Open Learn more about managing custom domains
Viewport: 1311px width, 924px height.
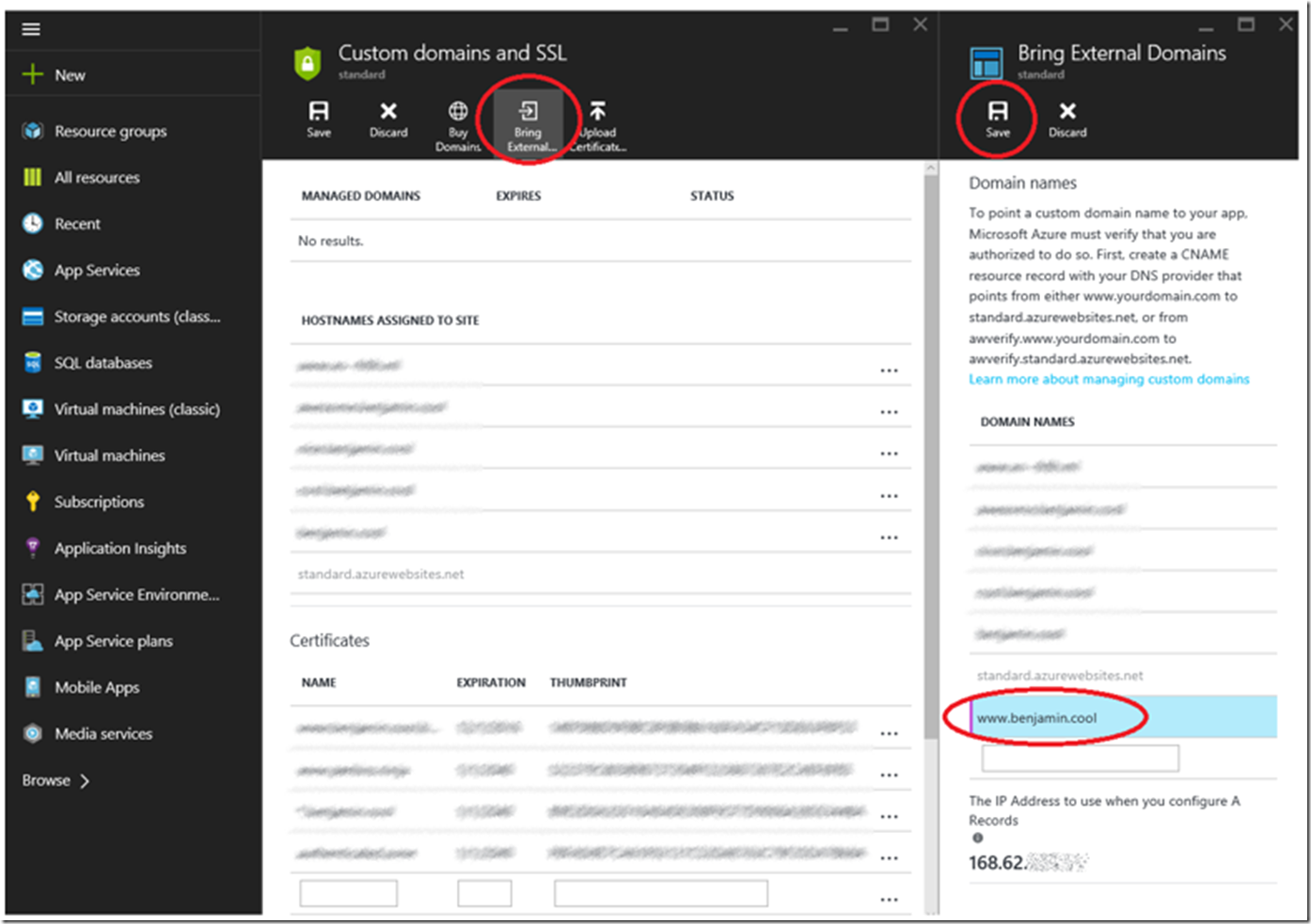click(1109, 379)
